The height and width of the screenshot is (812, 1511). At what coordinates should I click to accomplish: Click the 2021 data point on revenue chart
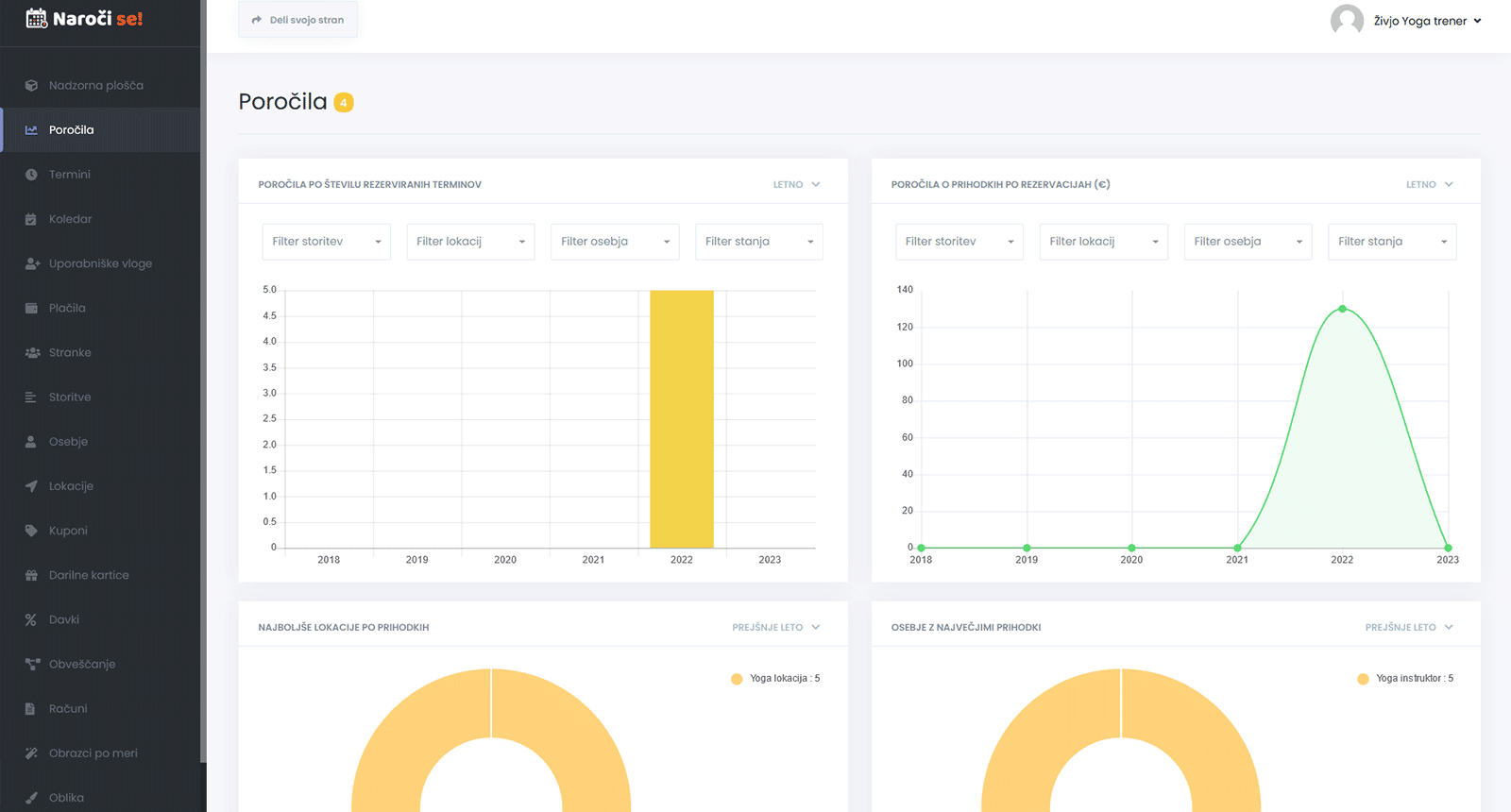pos(1237,548)
